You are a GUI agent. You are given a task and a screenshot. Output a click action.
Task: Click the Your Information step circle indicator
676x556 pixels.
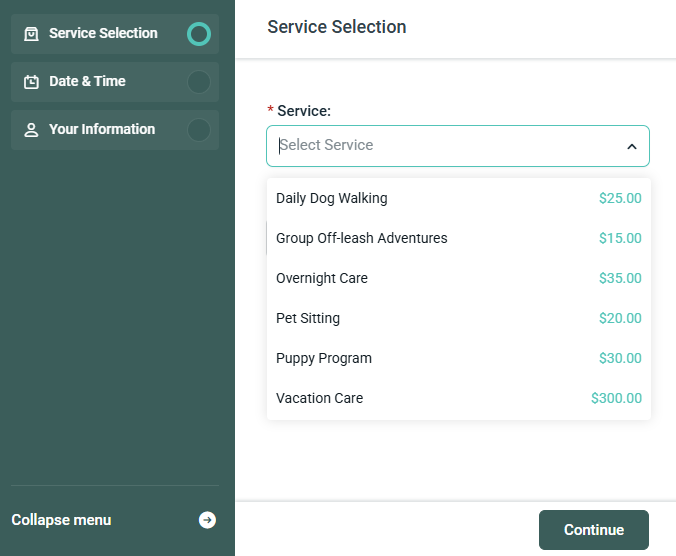pos(199,130)
